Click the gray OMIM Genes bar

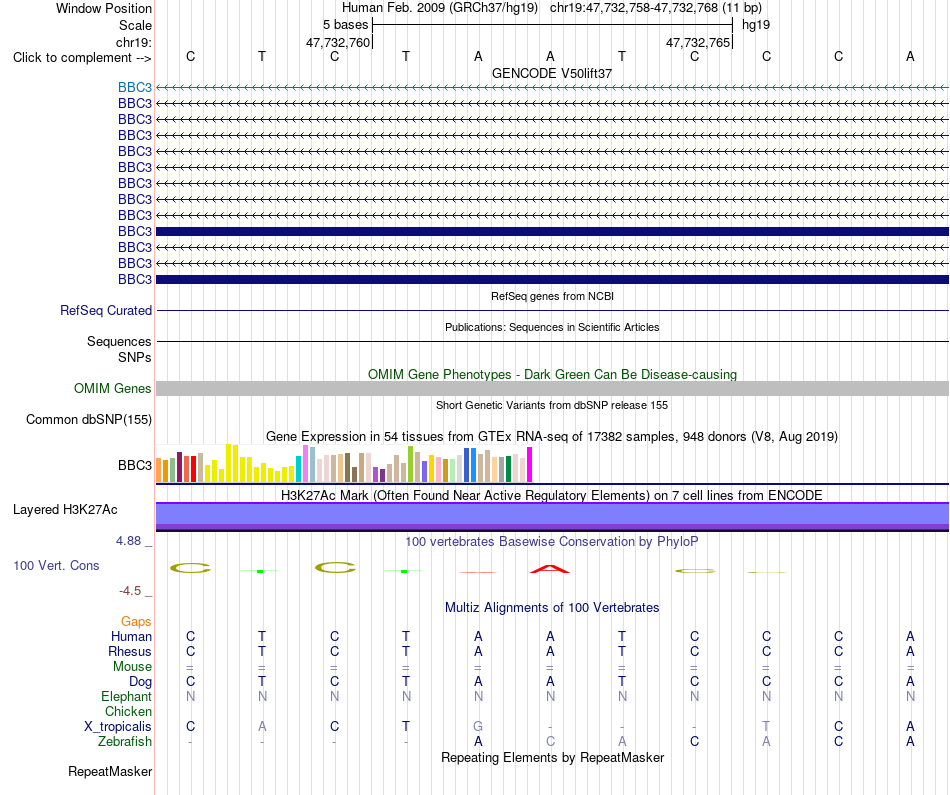pos(552,388)
